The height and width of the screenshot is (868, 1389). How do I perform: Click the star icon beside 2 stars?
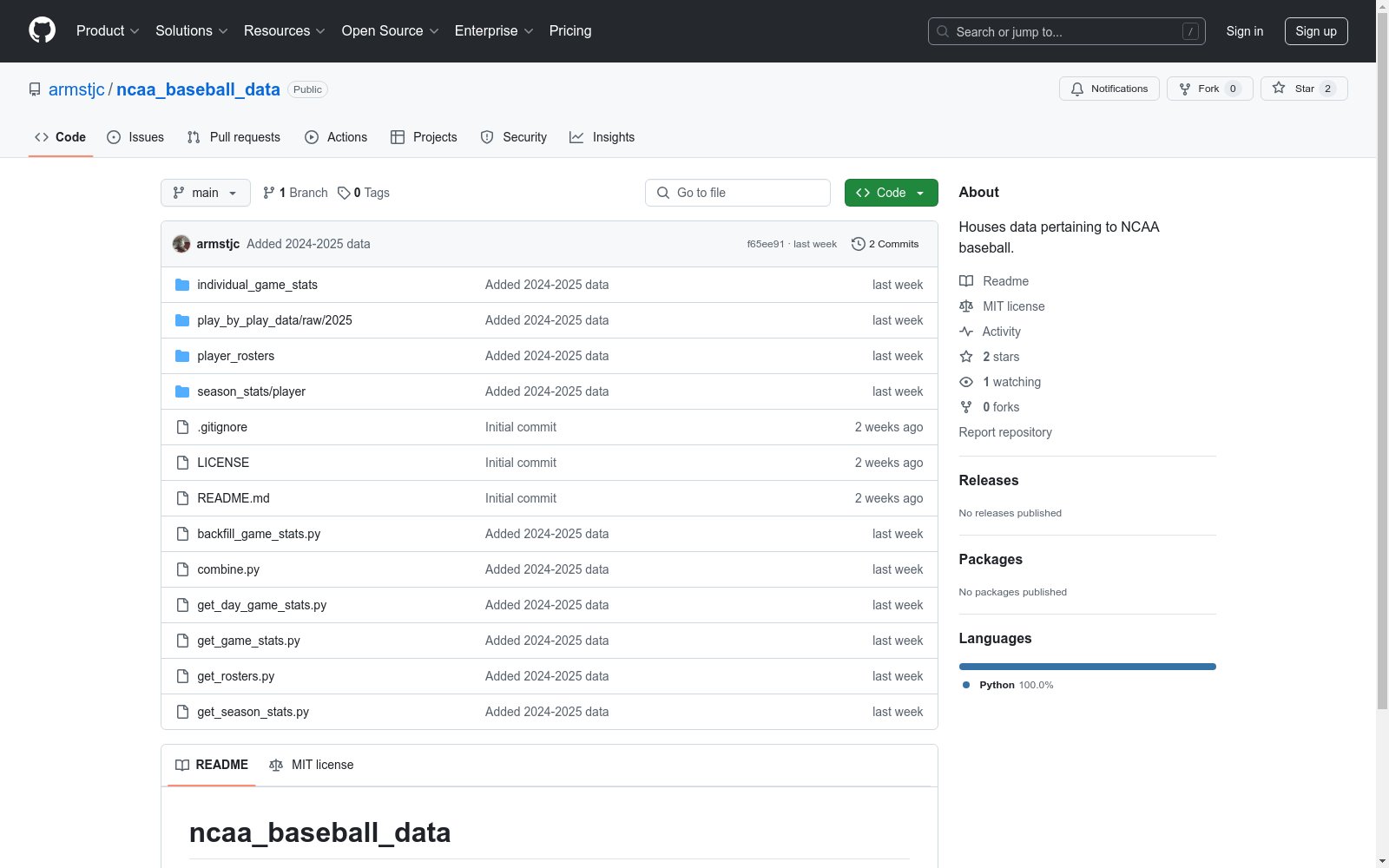tap(966, 357)
